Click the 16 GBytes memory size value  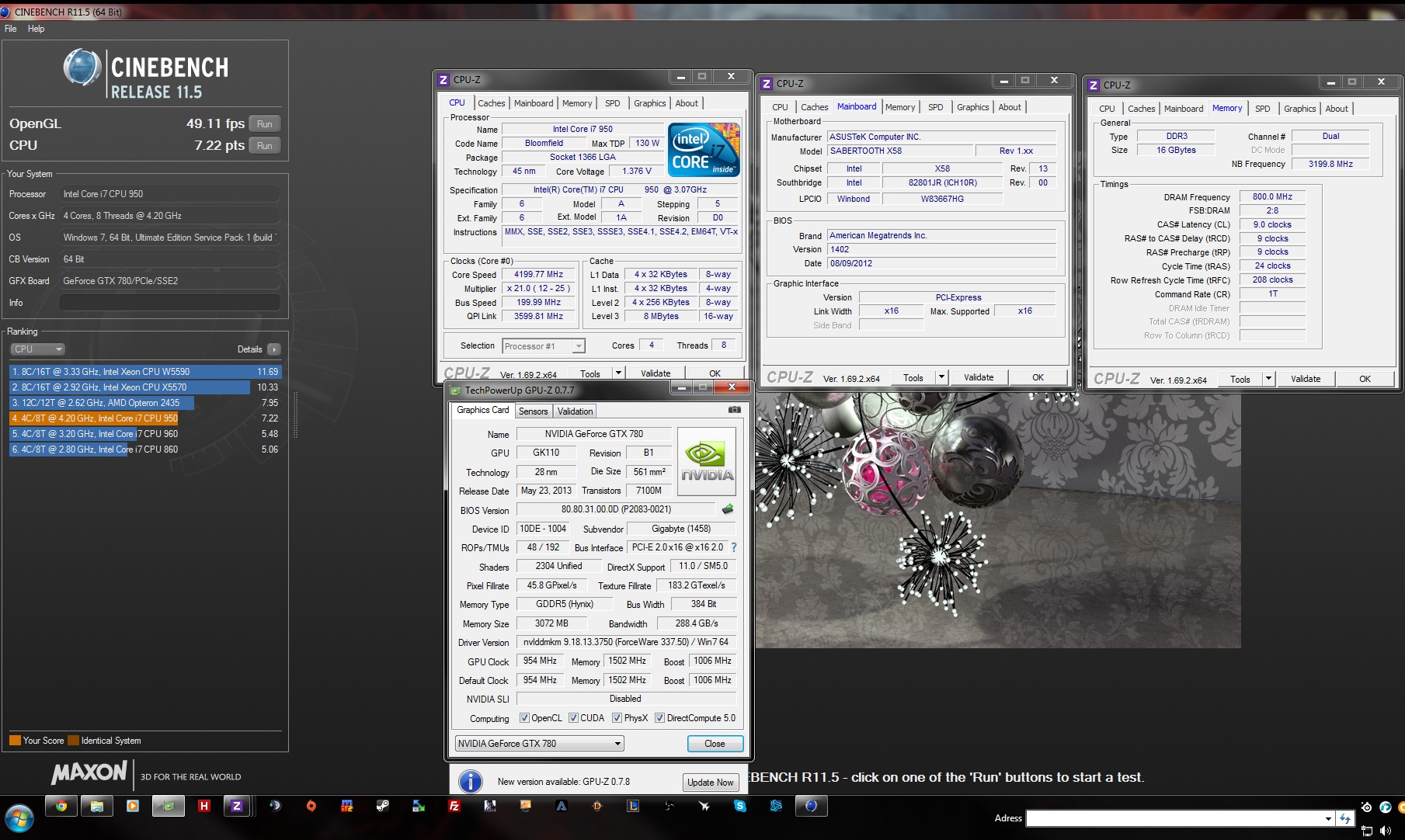[x=1176, y=150]
